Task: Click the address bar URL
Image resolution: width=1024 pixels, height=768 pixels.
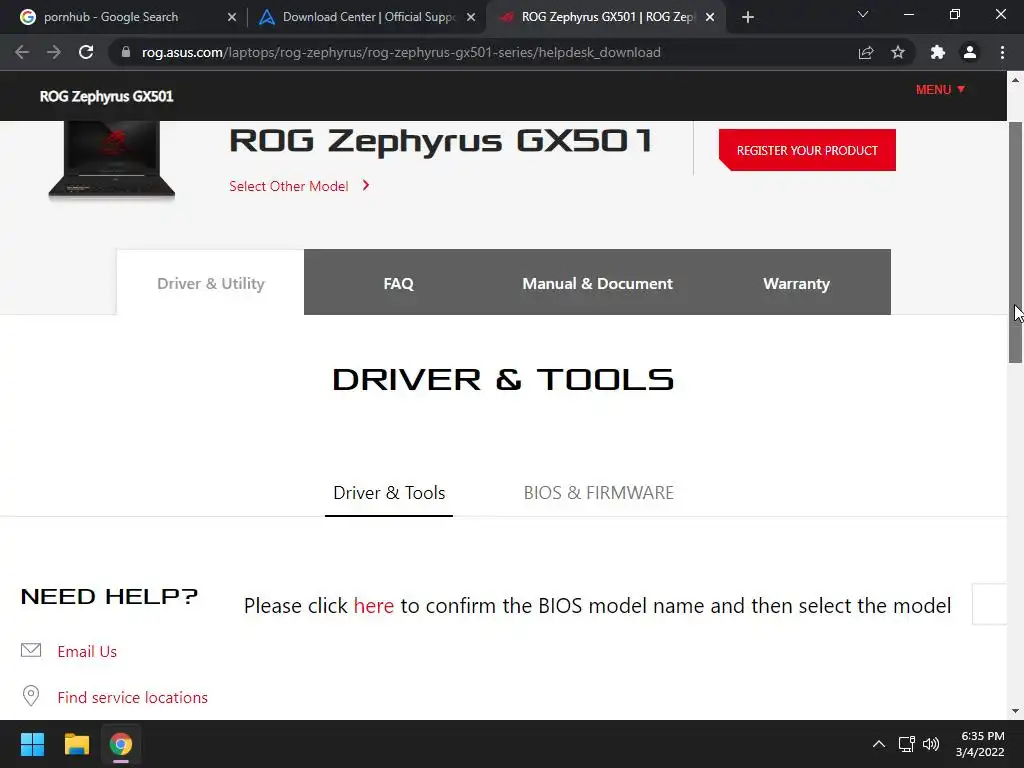Action: tap(401, 52)
